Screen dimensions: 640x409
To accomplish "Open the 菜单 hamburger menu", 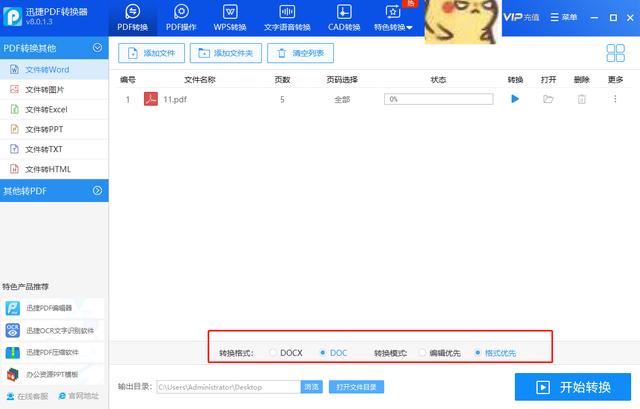I will click(x=564, y=17).
